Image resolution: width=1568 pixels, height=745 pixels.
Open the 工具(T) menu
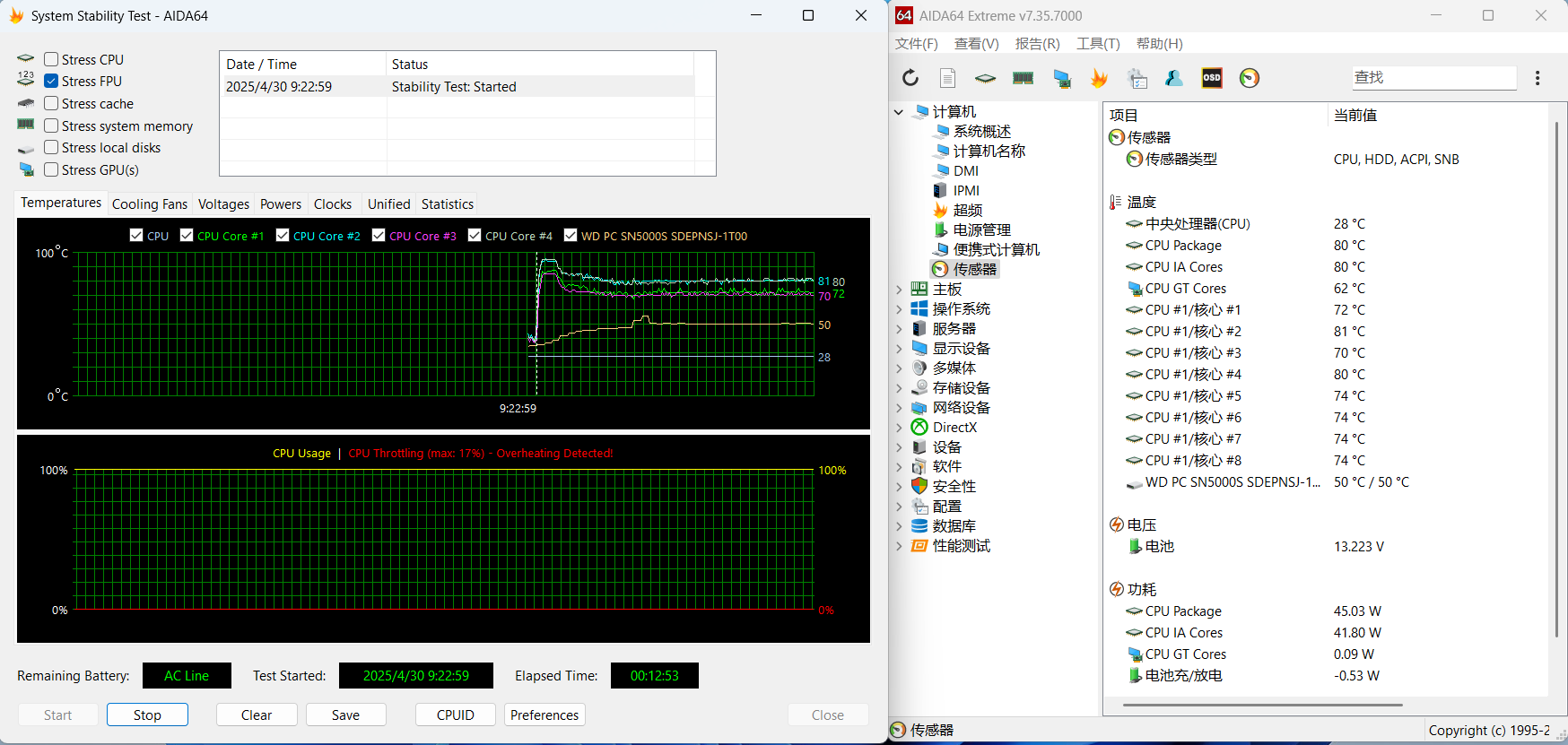tap(1098, 44)
